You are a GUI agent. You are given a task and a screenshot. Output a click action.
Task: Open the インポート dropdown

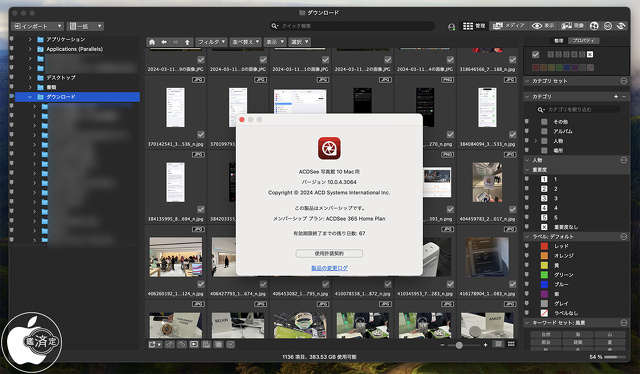37,26
